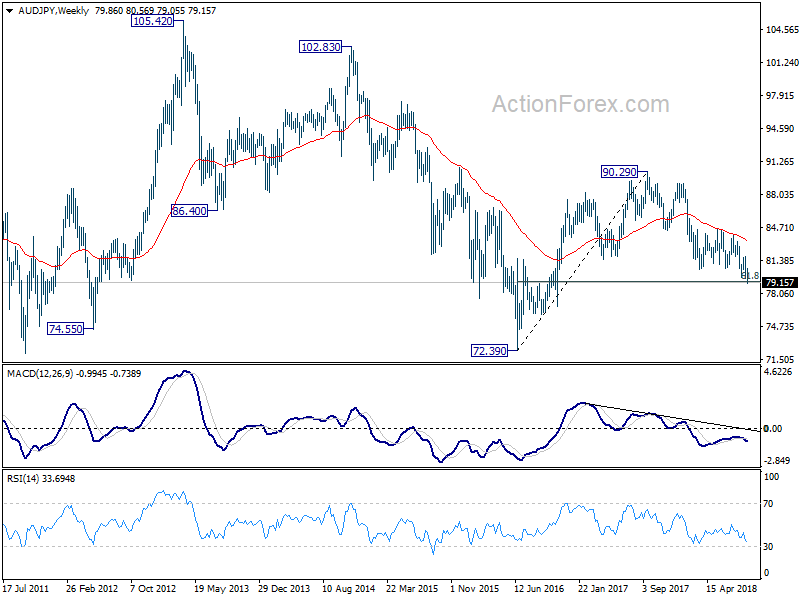The height and width of the screenshot is (600, 800).
Task: Click the 84.710 price axis value
Action: click(x=782, y=228)
